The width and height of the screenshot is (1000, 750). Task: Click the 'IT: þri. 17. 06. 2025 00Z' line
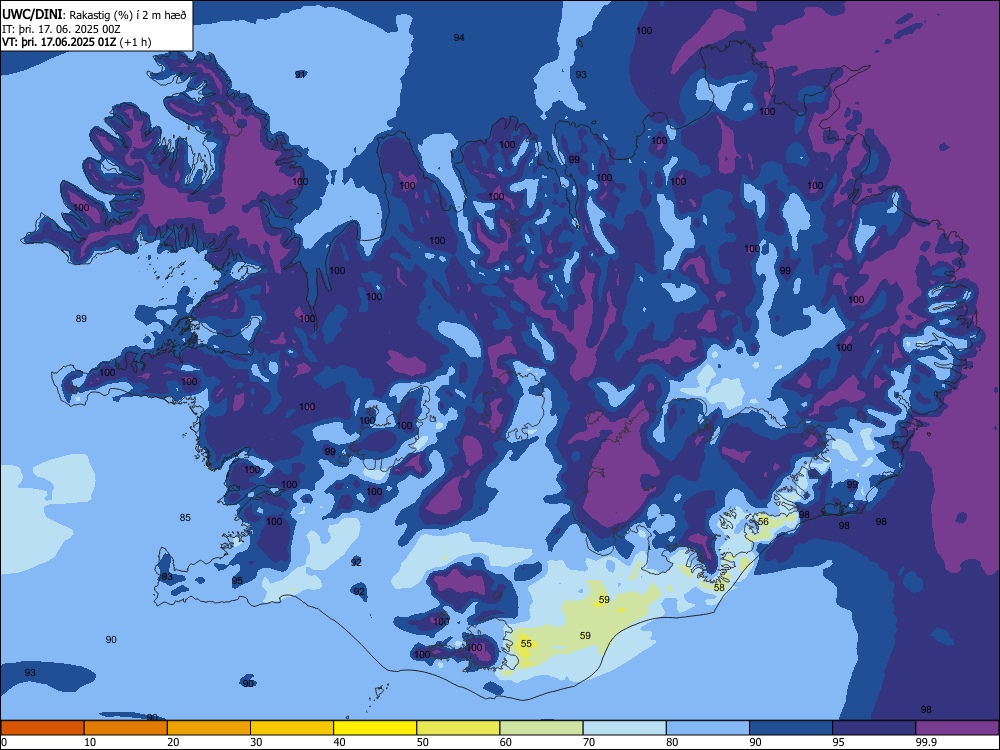coord(61,29)
